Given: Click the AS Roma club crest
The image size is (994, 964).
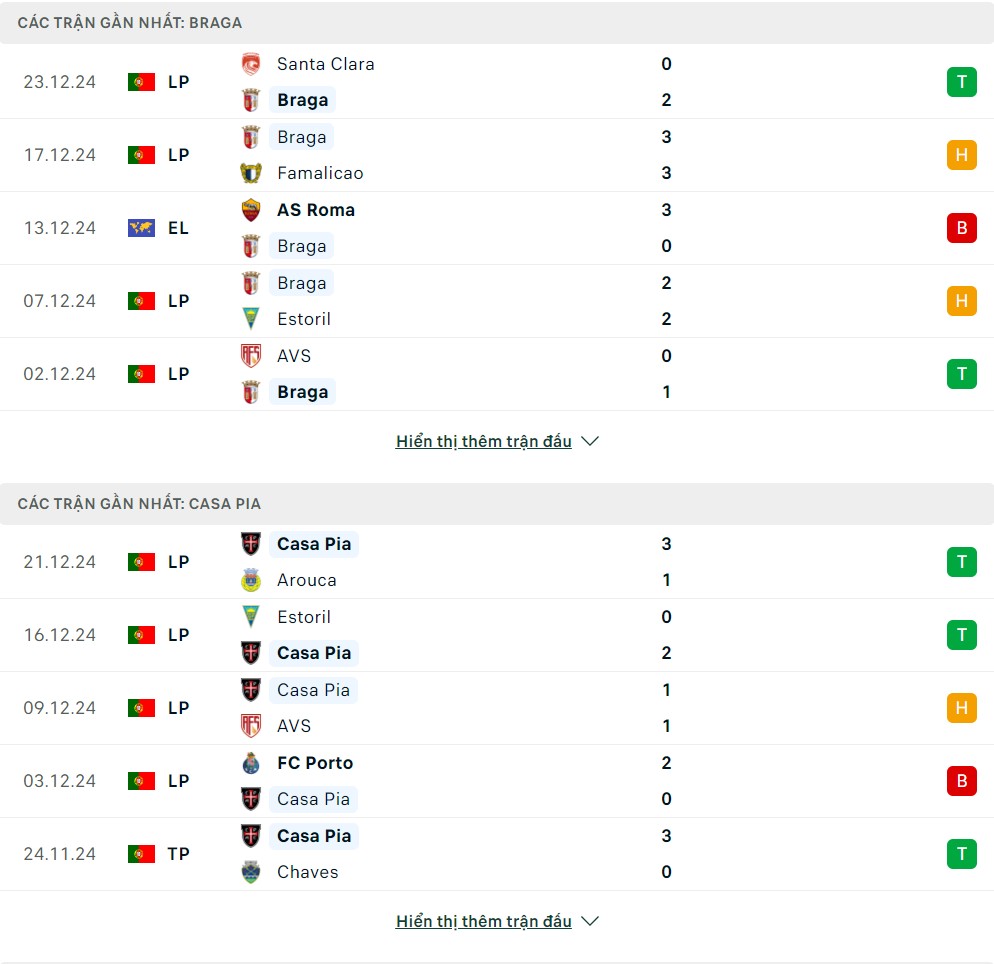Looking at the screenshot, I should point(251,210).
